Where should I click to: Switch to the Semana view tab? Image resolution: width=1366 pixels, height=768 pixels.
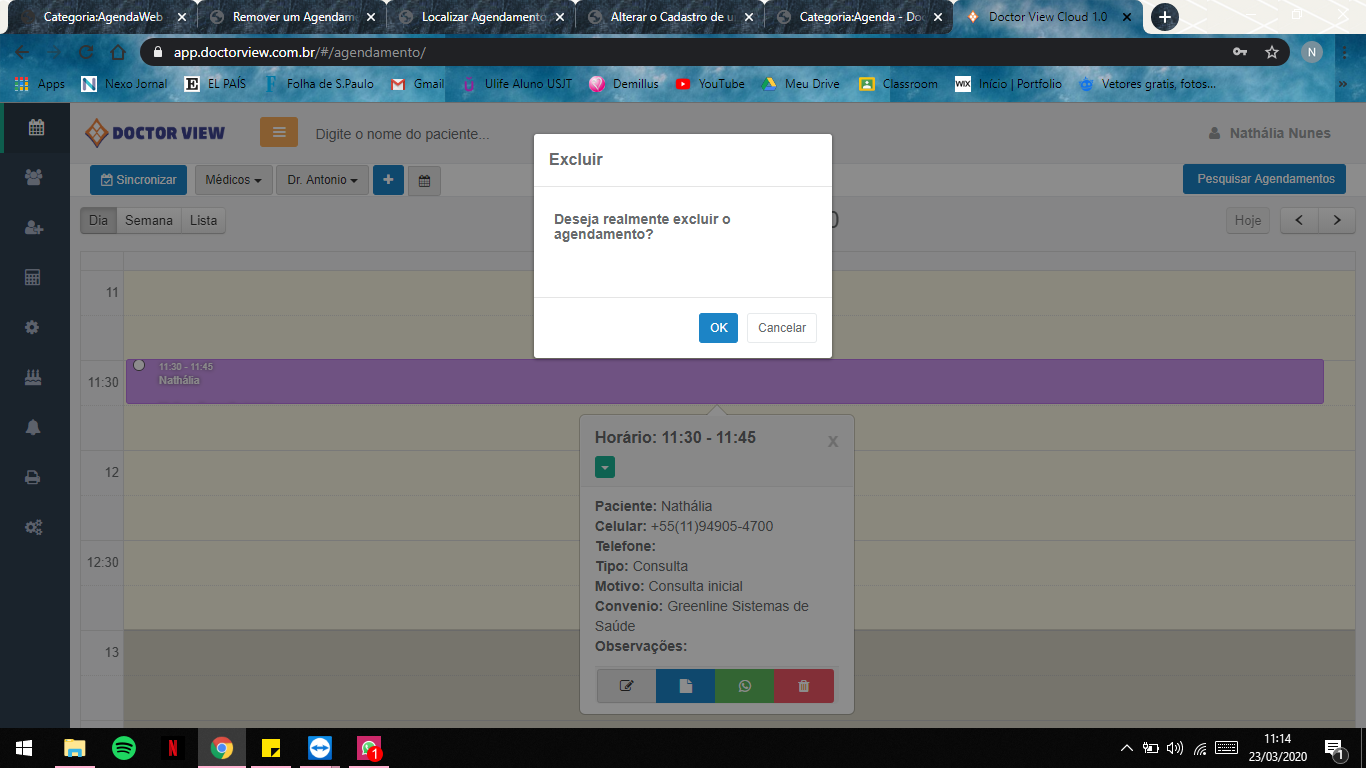(148, 220)
